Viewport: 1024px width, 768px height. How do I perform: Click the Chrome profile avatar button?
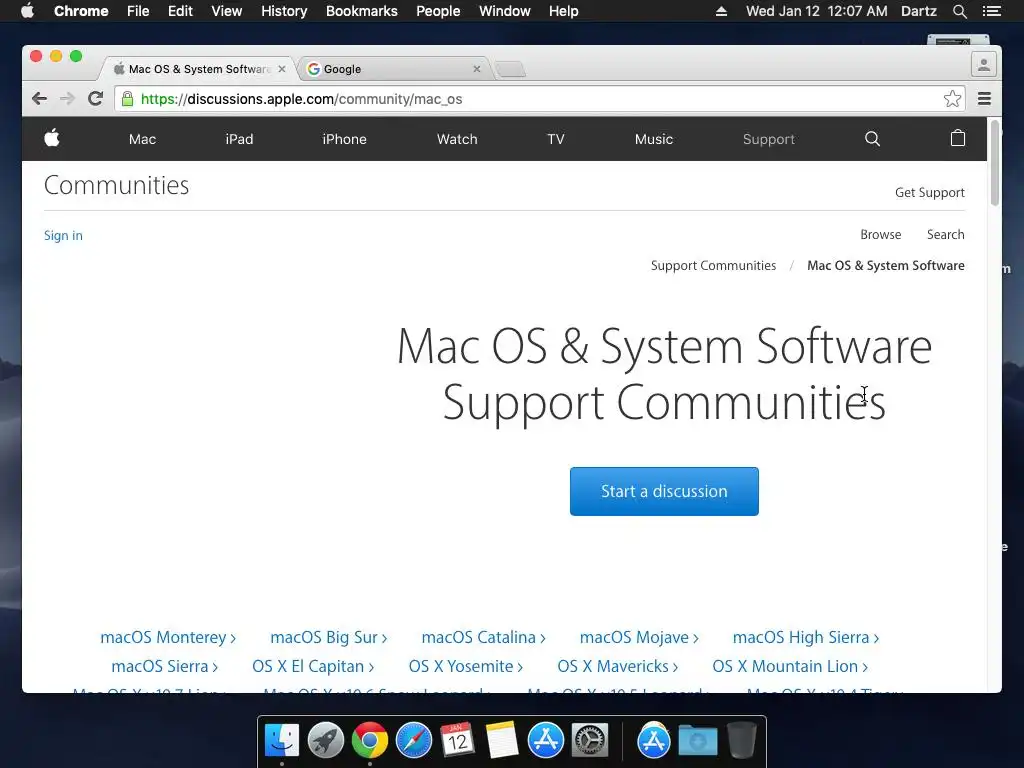tap(984, 65)
